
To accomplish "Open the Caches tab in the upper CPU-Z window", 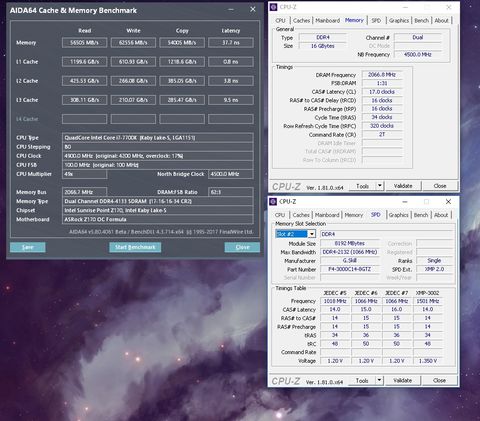I will pos(301,21).
